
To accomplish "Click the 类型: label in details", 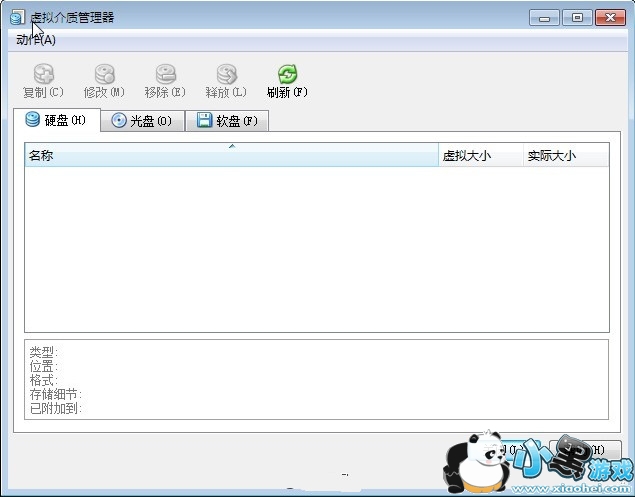I will 44,352.
